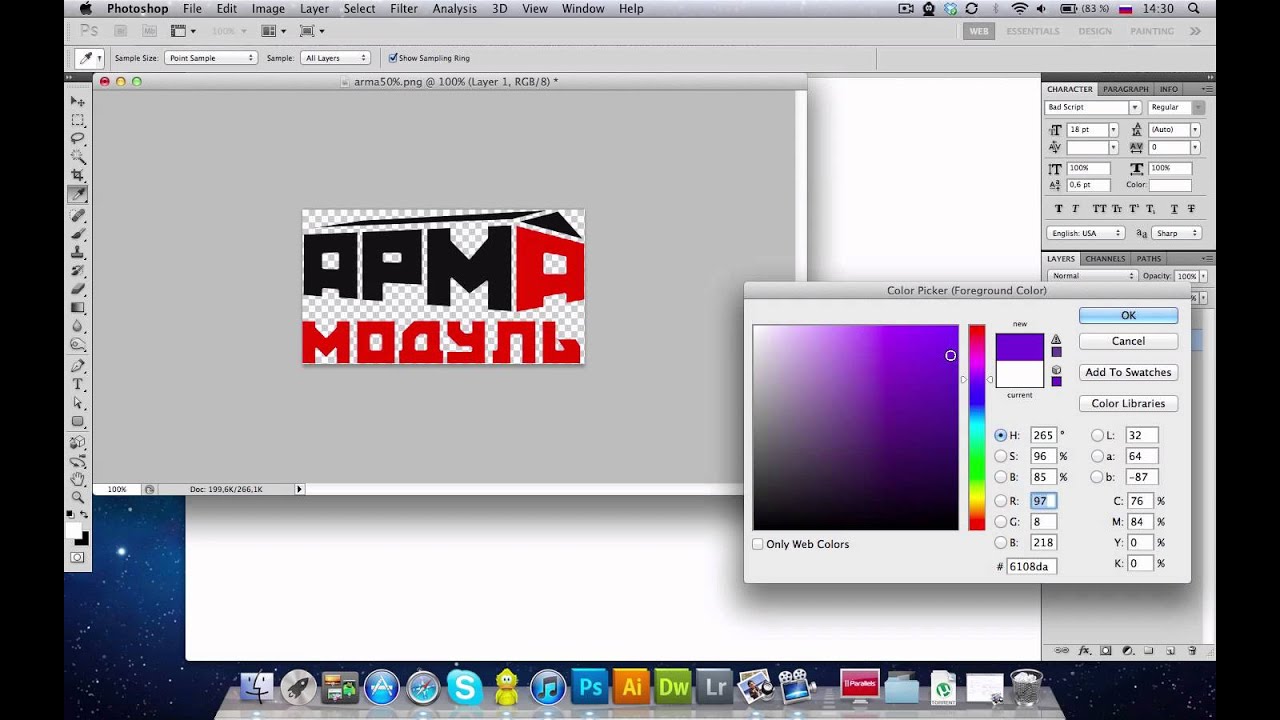
Task: Select the Eraser tool
Action: click(x=77, y=289)
